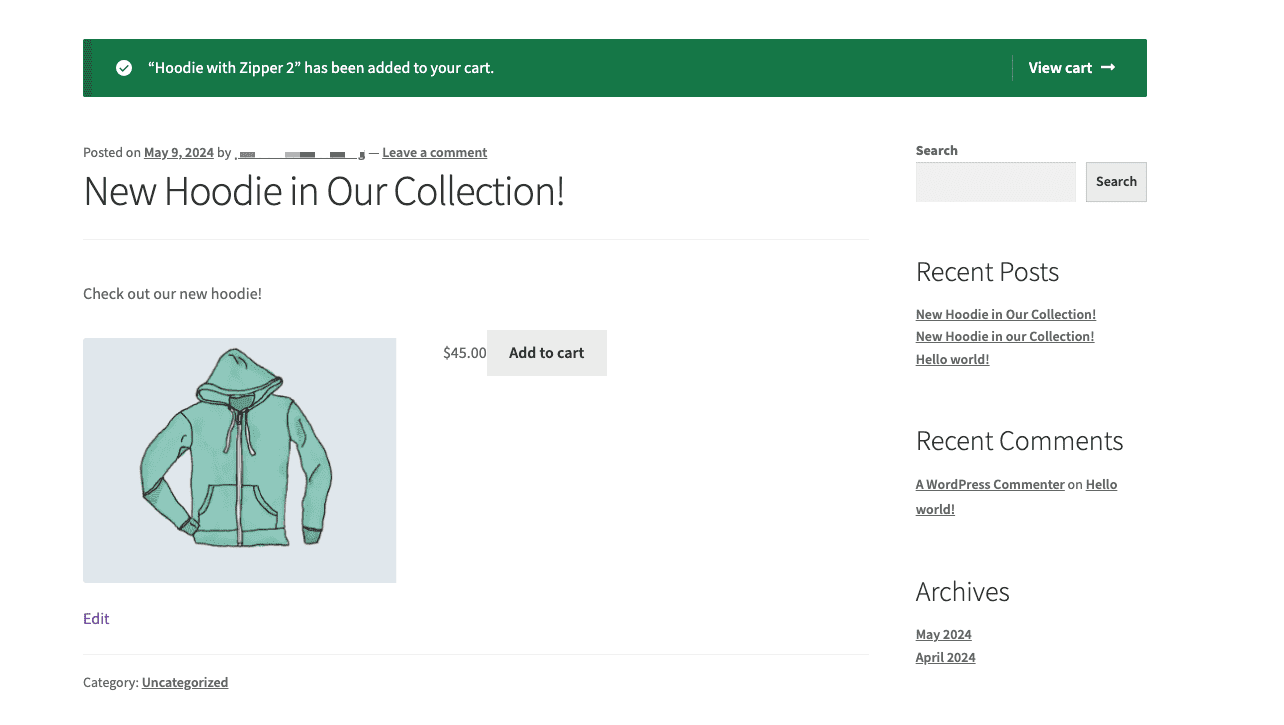
Task: Click the green hoodie product image
Action: pyautogui.click(x=239, y=460)
